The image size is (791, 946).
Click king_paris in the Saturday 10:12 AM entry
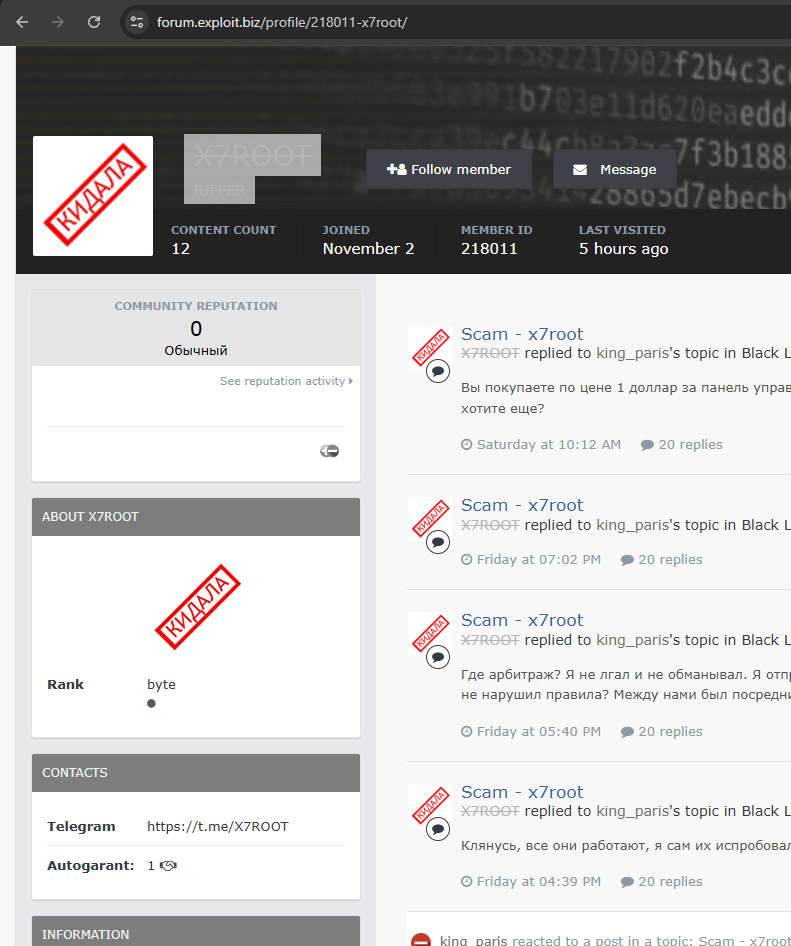click(632, 354)
